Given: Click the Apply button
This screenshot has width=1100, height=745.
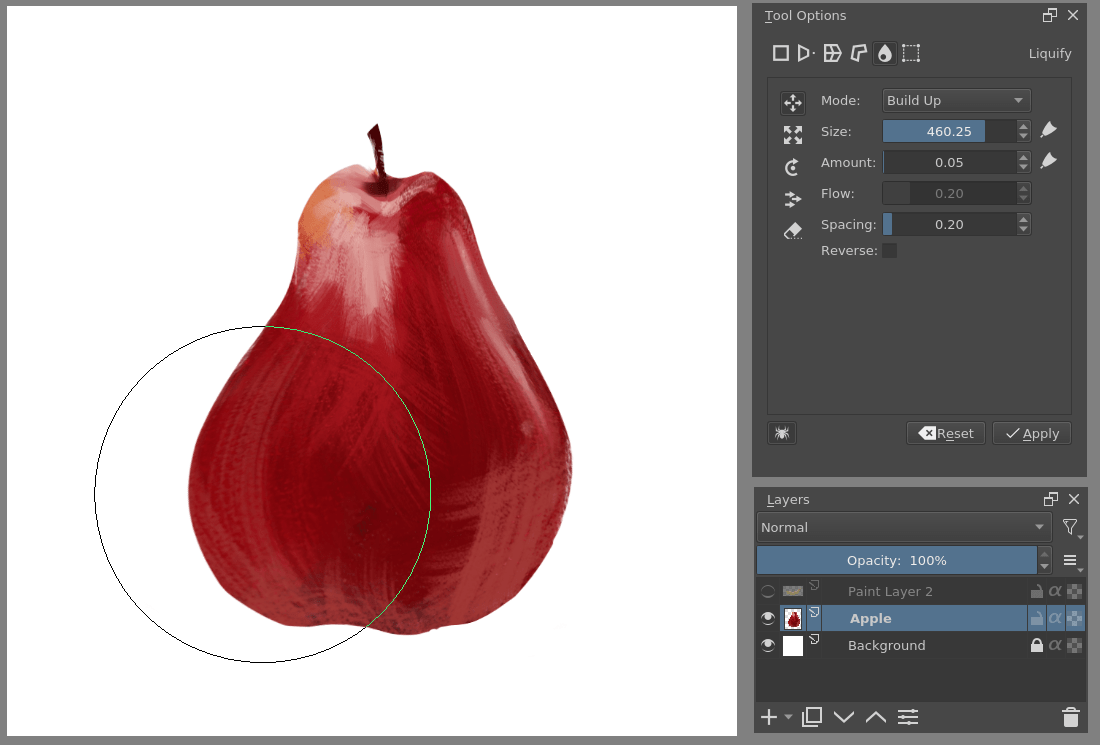Looking at the screenshot, I should (x=1031, y=433).
